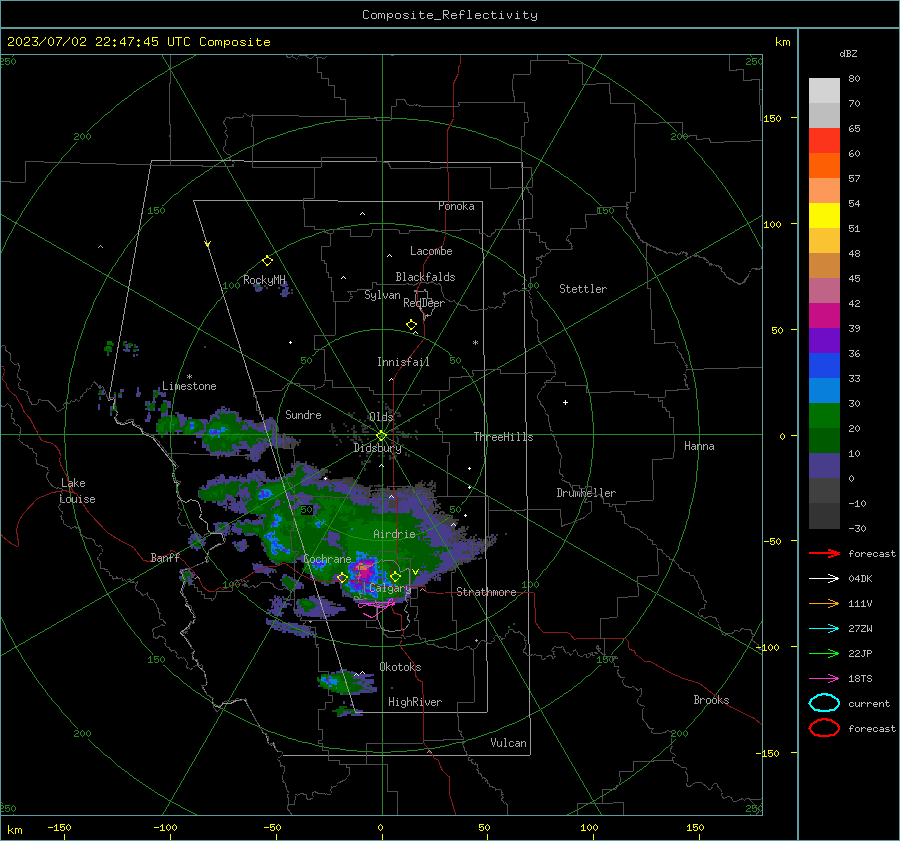Select the RockyMH label
Screen dimensions: 900x841
click(264, 280)
